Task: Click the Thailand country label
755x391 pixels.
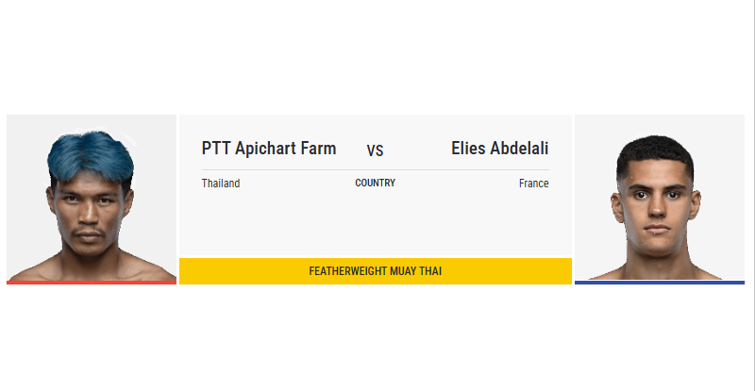Action: 221,183
